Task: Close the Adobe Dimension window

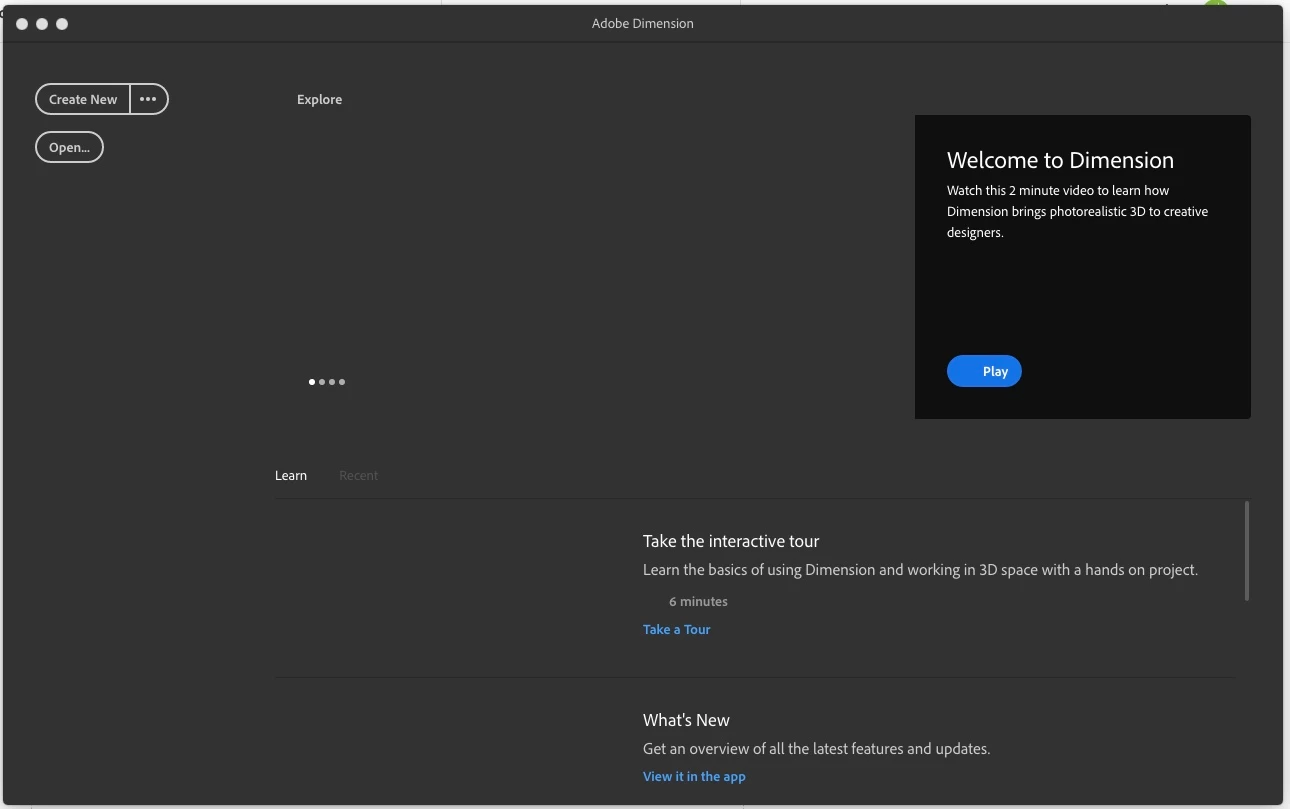Action: click(x=22, y=24)
